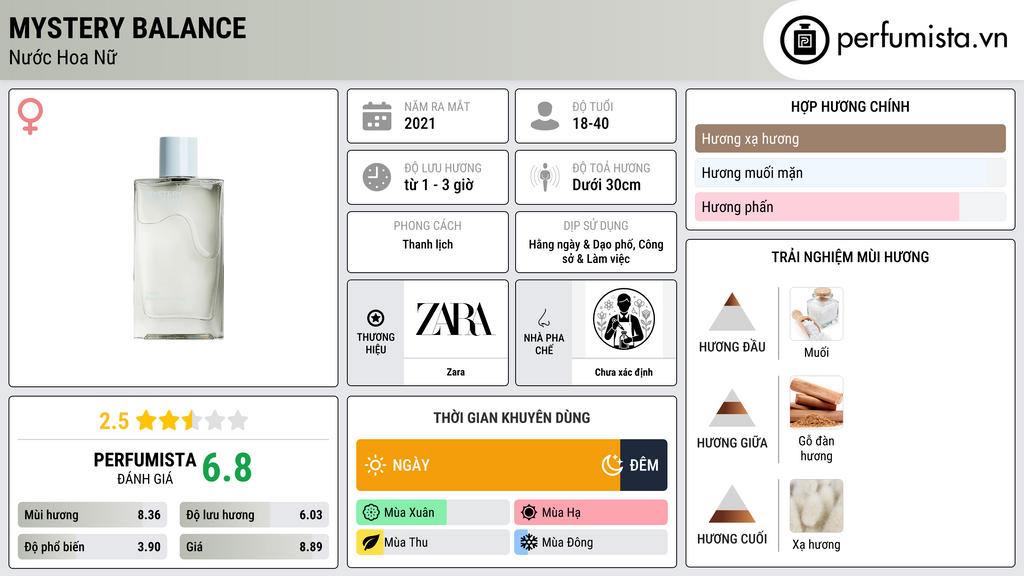
Task: Click the Zara brand name label
Action: pos(455,372)
